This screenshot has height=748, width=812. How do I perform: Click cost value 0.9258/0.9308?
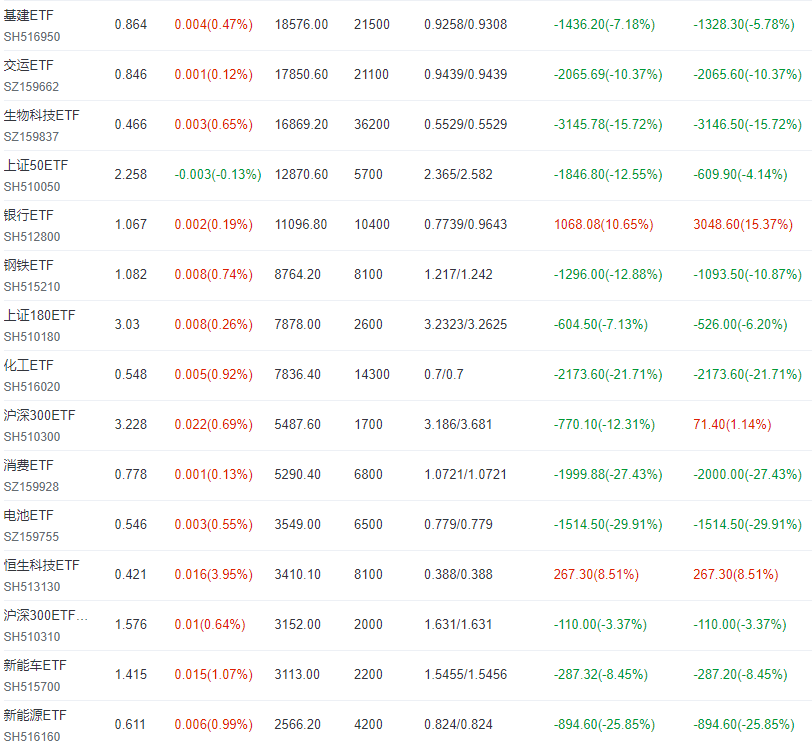pos(466,24)
